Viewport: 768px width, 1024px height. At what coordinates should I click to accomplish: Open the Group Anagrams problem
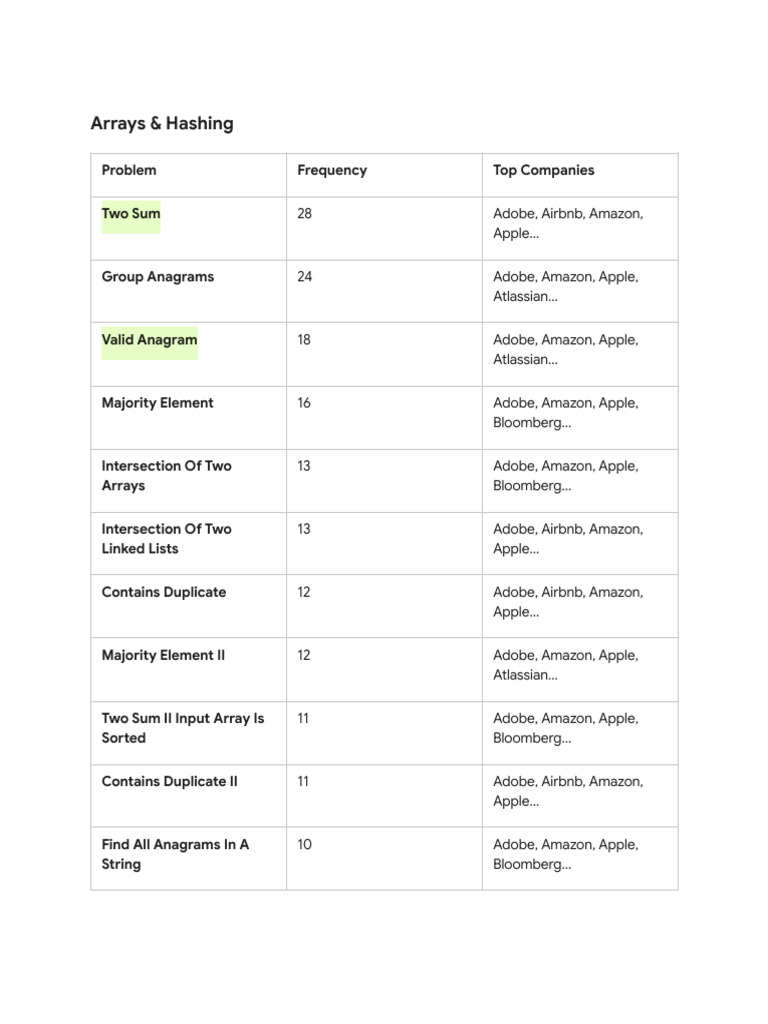(x=157, y=277)
